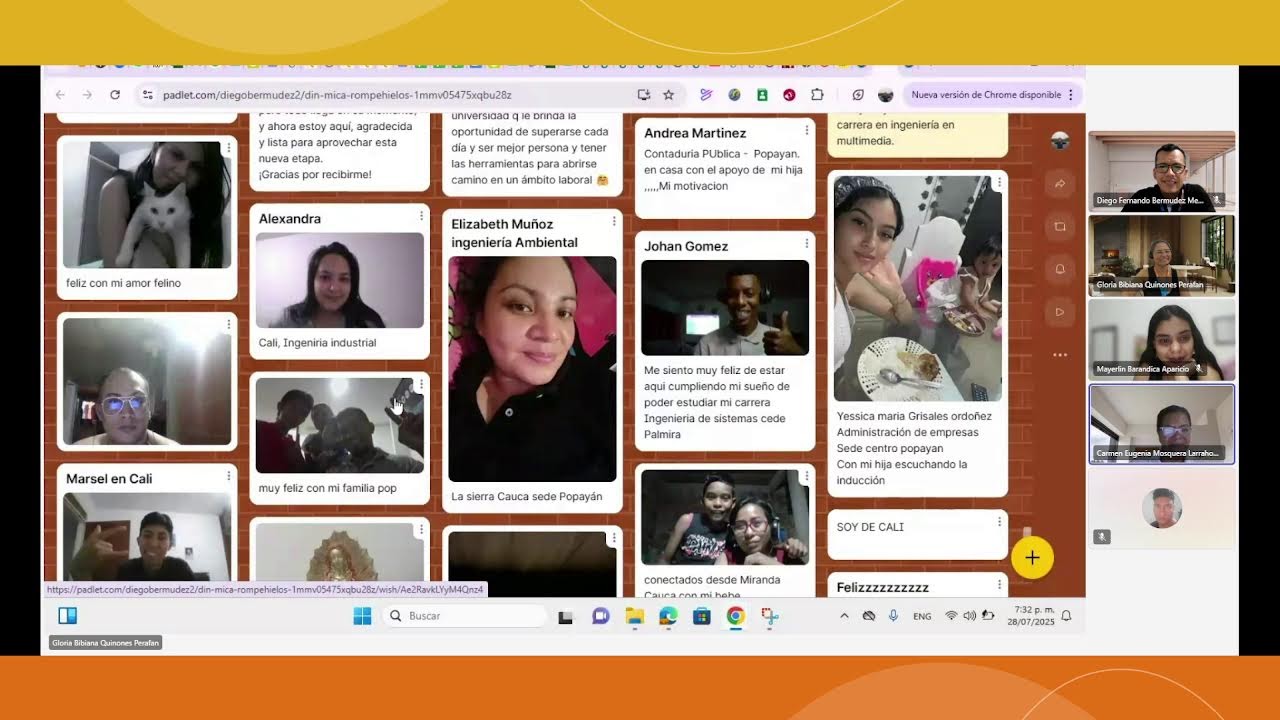Select Carmen Eugenia Mosquera video tile

(x=1162, y=425)
